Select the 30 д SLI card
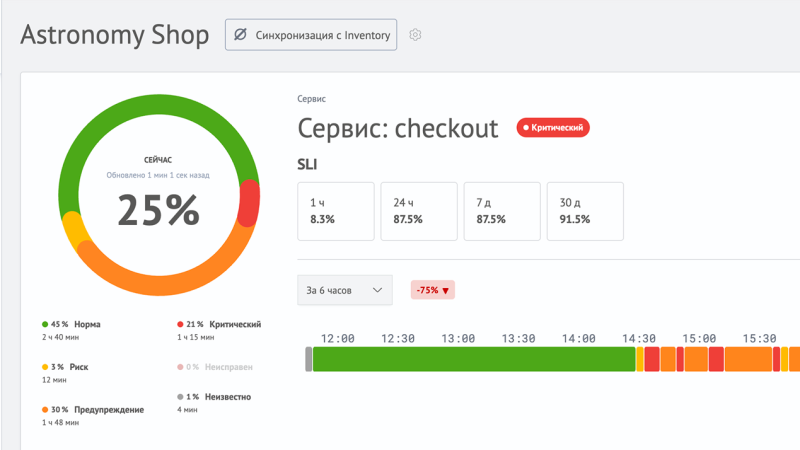 pos(585,211)
